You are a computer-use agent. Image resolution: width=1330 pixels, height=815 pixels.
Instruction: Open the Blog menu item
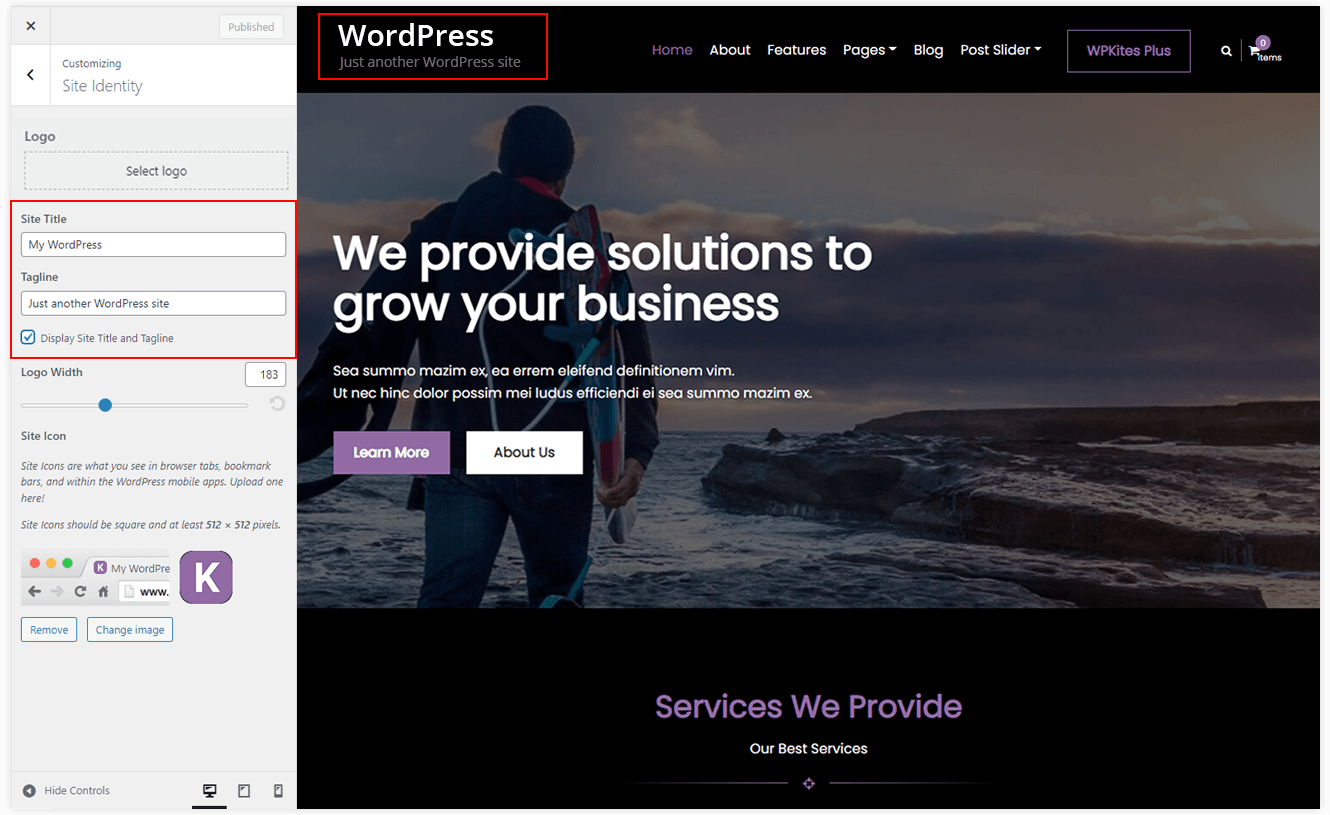928,50
